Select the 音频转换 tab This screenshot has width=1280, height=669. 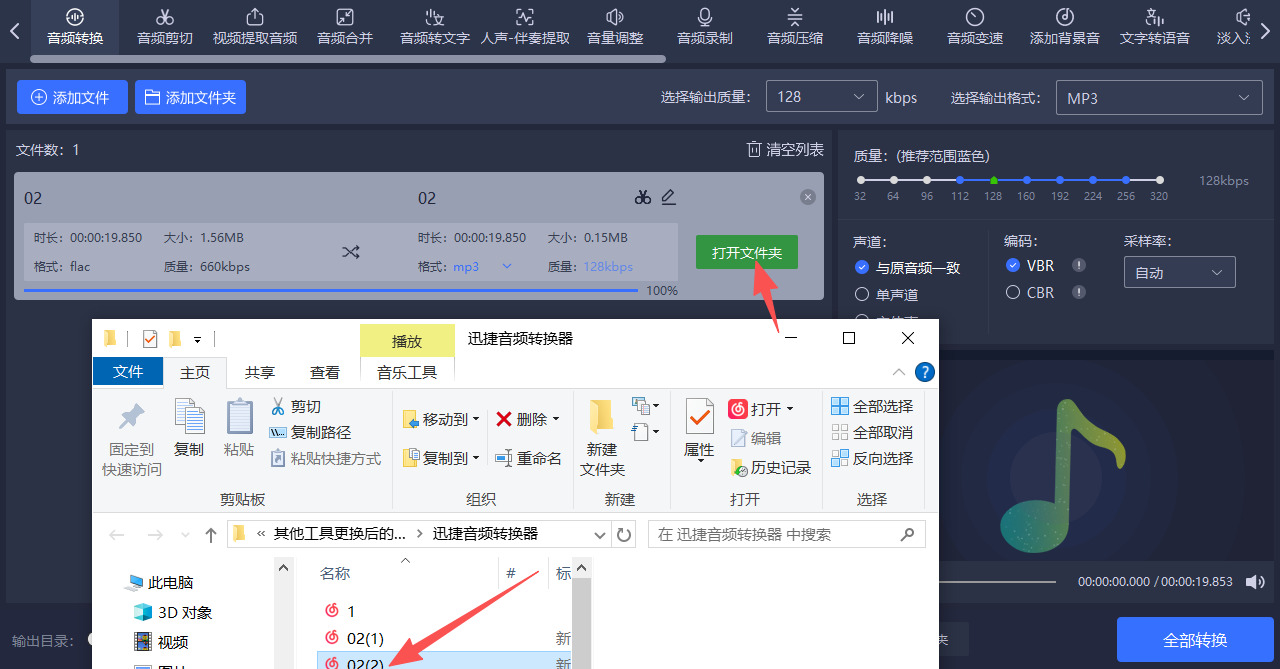pyautogui.click(x=75, y=27)
